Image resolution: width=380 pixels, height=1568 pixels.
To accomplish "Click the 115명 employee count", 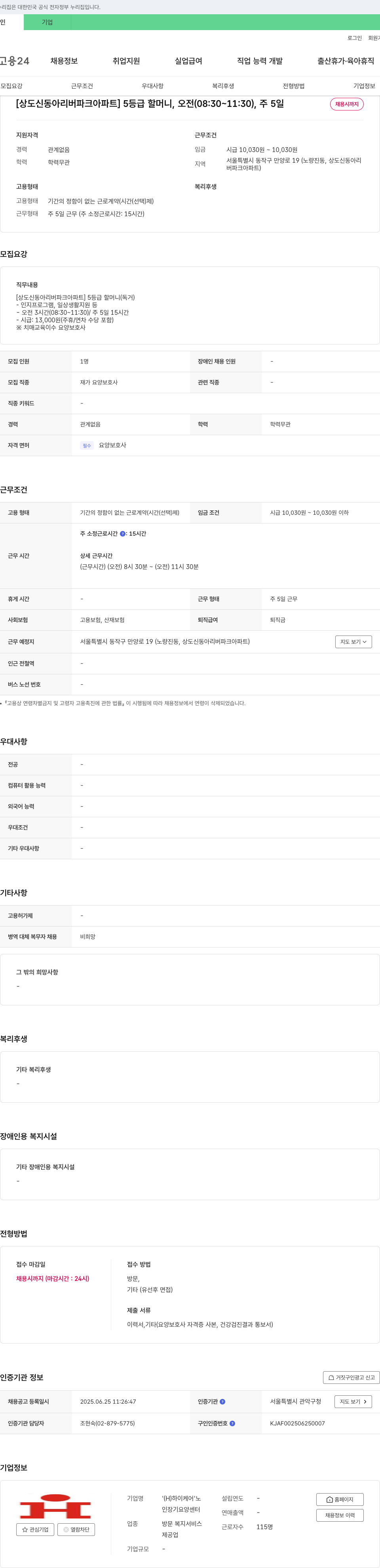I will pyautogui.click(x=264, y=1526).
